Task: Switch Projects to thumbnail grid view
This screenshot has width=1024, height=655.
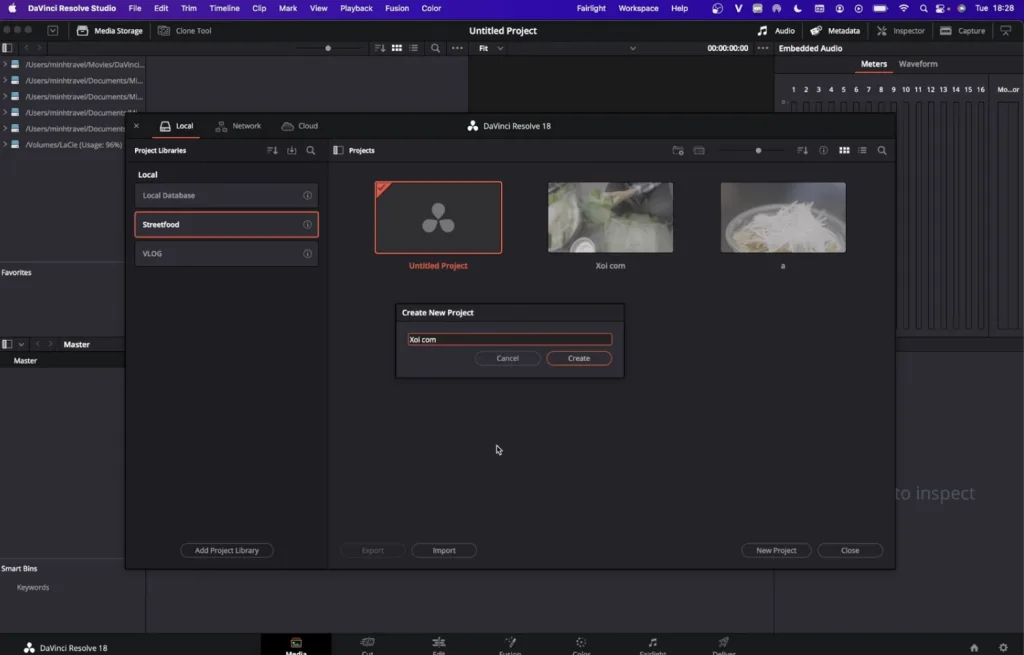Action: coord(844,150)
